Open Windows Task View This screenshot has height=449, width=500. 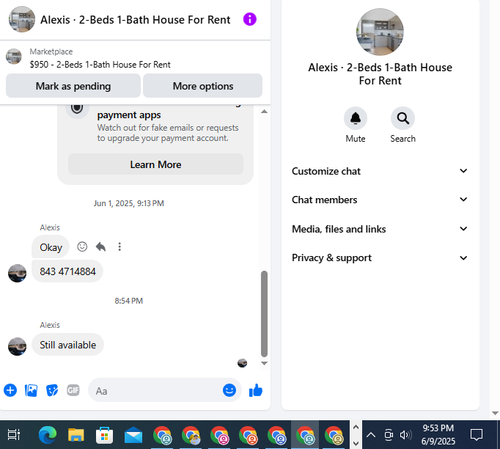tap(14, 435)
